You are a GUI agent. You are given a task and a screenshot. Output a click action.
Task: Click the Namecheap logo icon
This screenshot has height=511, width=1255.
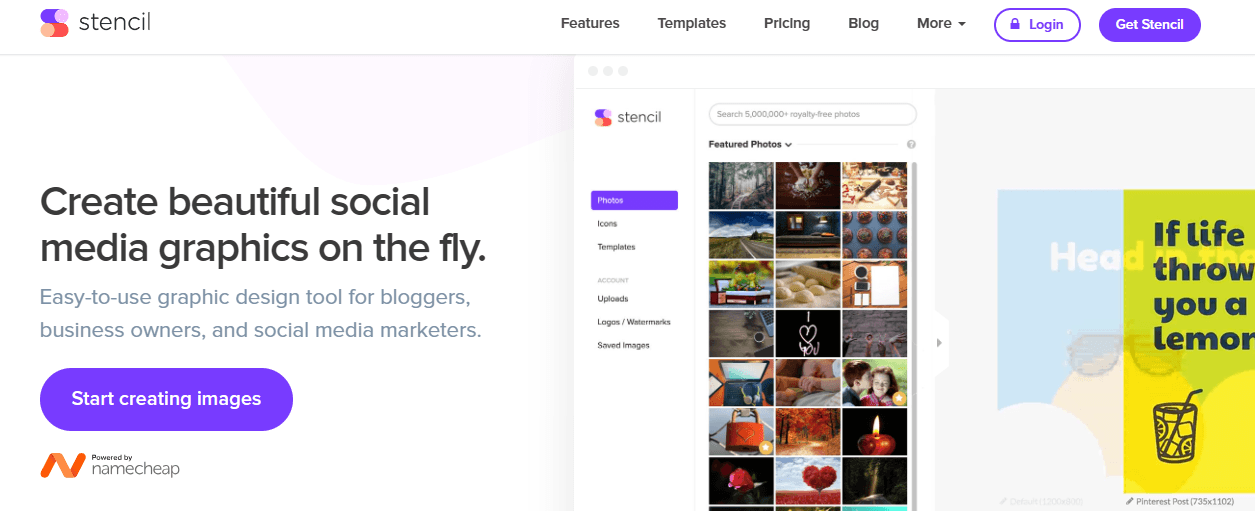63,466
